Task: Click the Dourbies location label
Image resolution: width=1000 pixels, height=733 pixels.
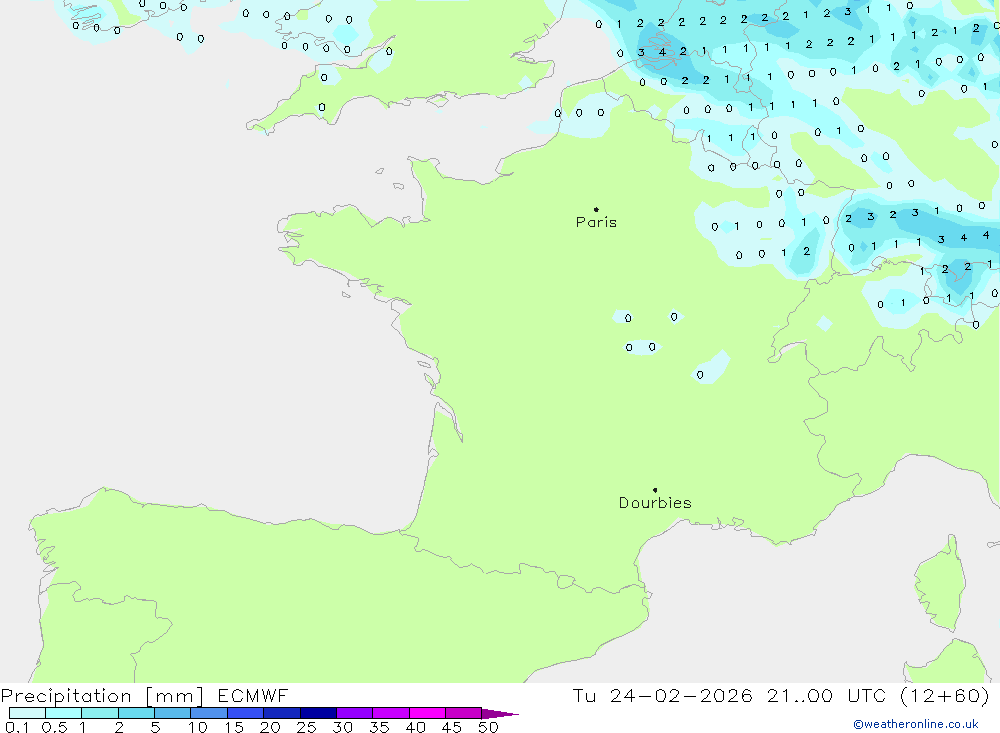Action: point(655,503)
